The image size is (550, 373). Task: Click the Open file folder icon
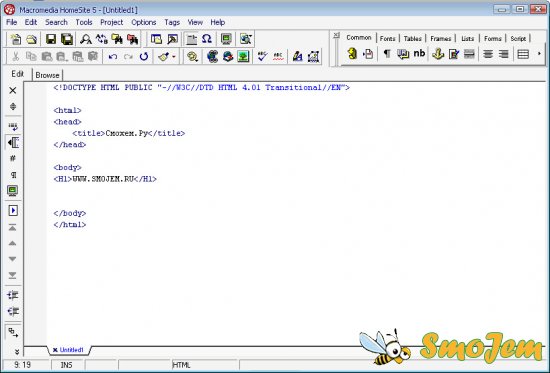coord(32,39)
